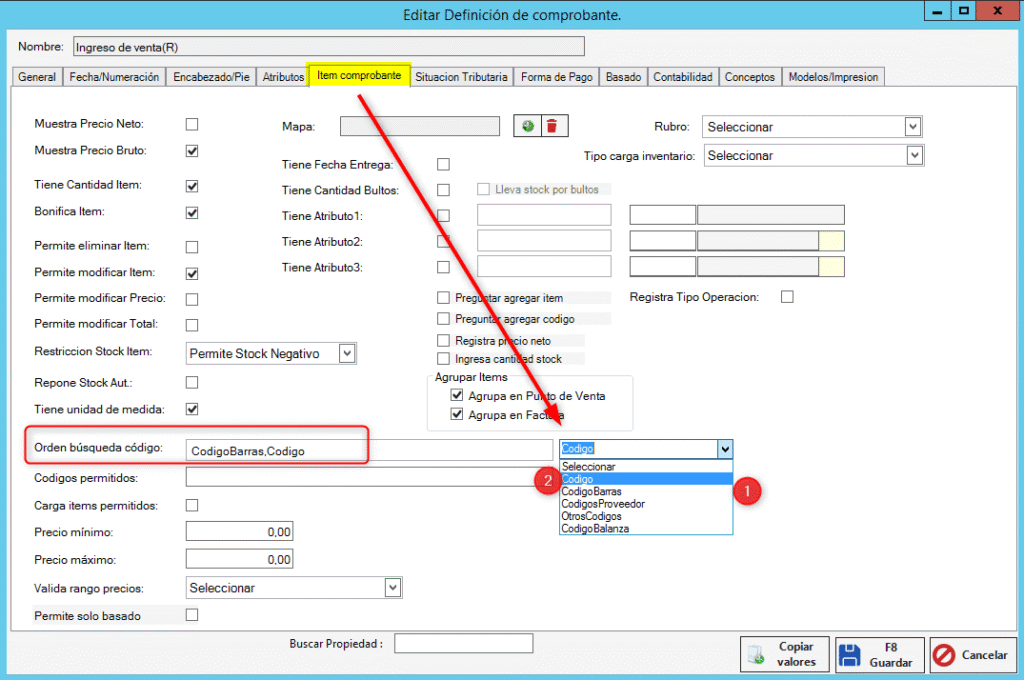Pick OtrosCodigos in the dropdown list

tap(591, 516)
